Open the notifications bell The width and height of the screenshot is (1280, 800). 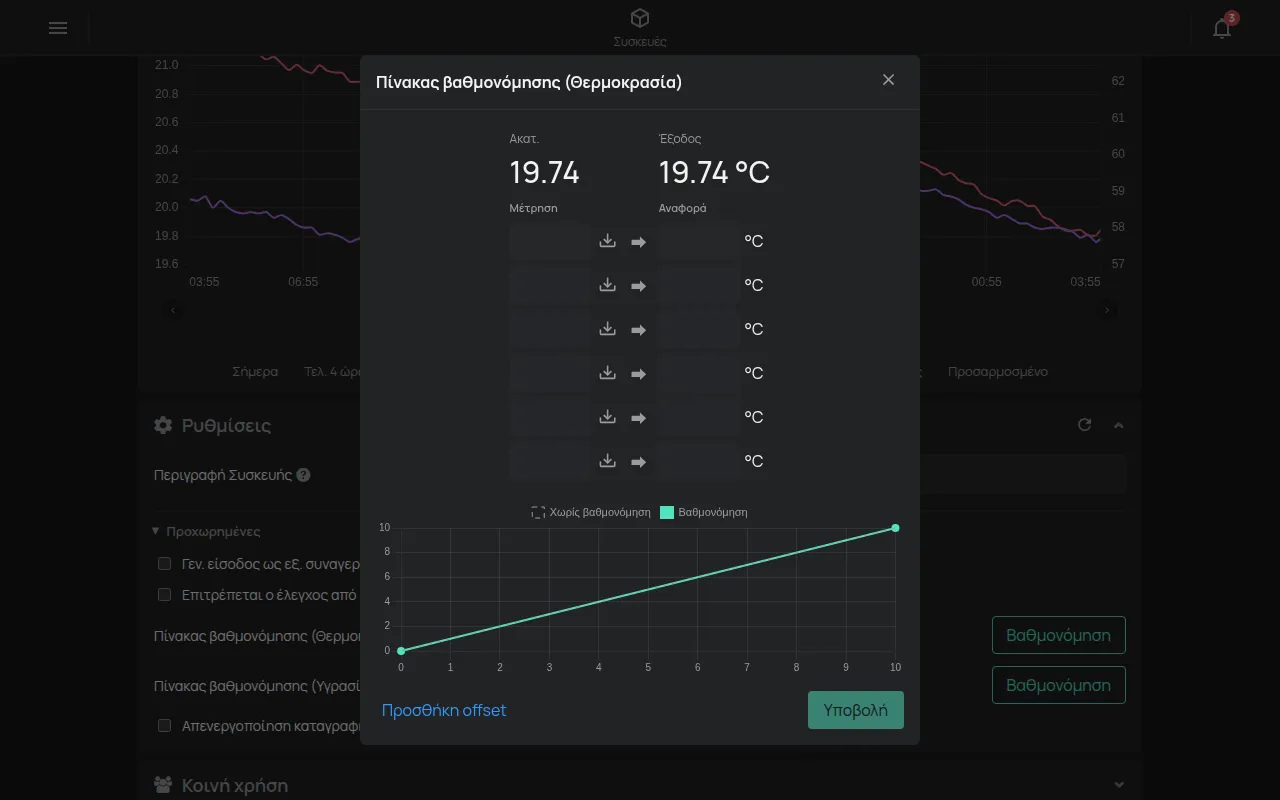point(1222,28)
